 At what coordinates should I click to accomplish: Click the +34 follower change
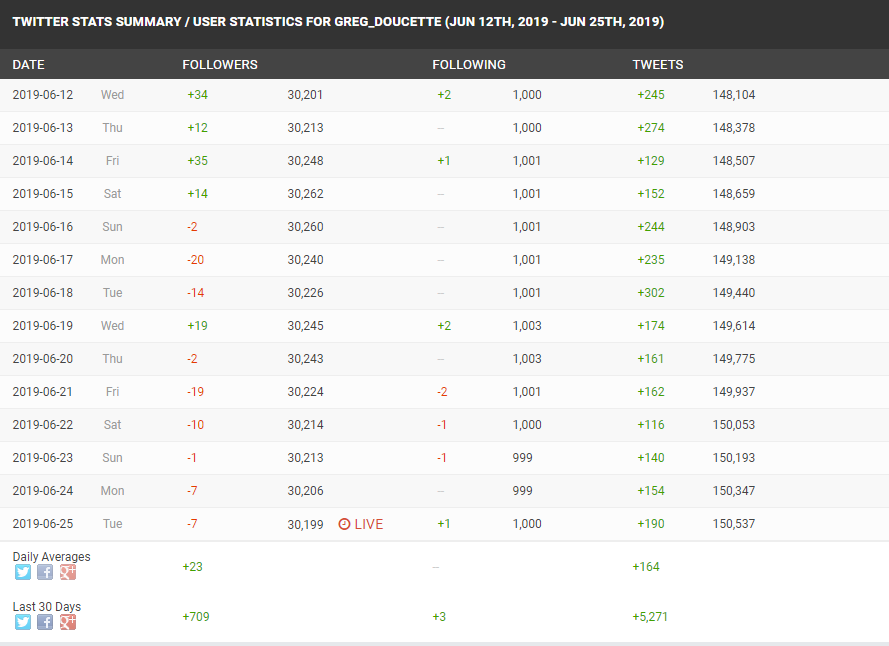(197, 95)
